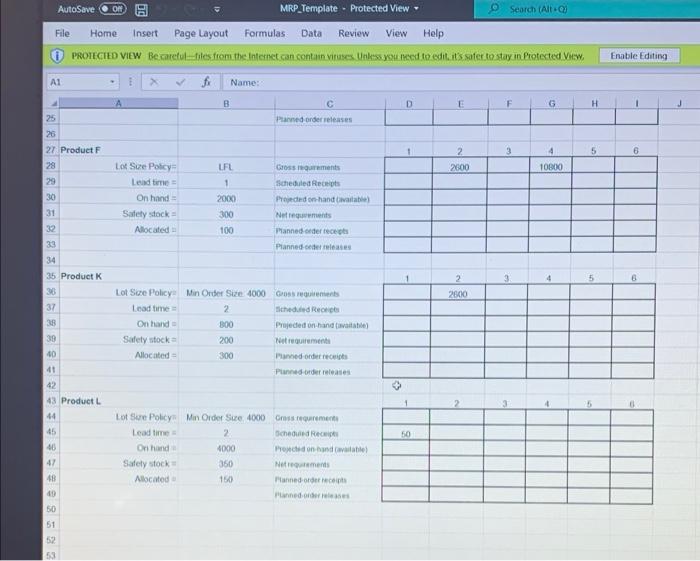Click Product L allocated value 150
Image resolution: width=700 pixels, height=561 pixels.
click(226, 479)
